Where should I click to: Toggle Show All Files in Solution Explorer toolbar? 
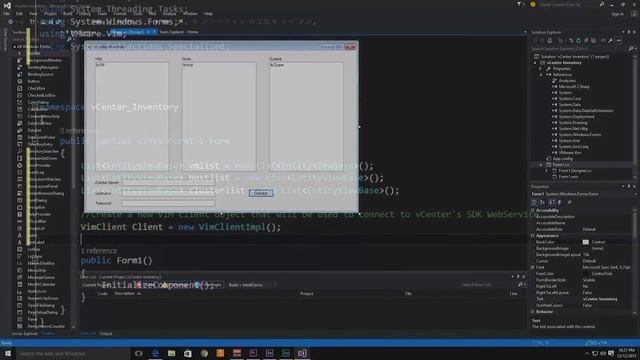coord(593,40)
